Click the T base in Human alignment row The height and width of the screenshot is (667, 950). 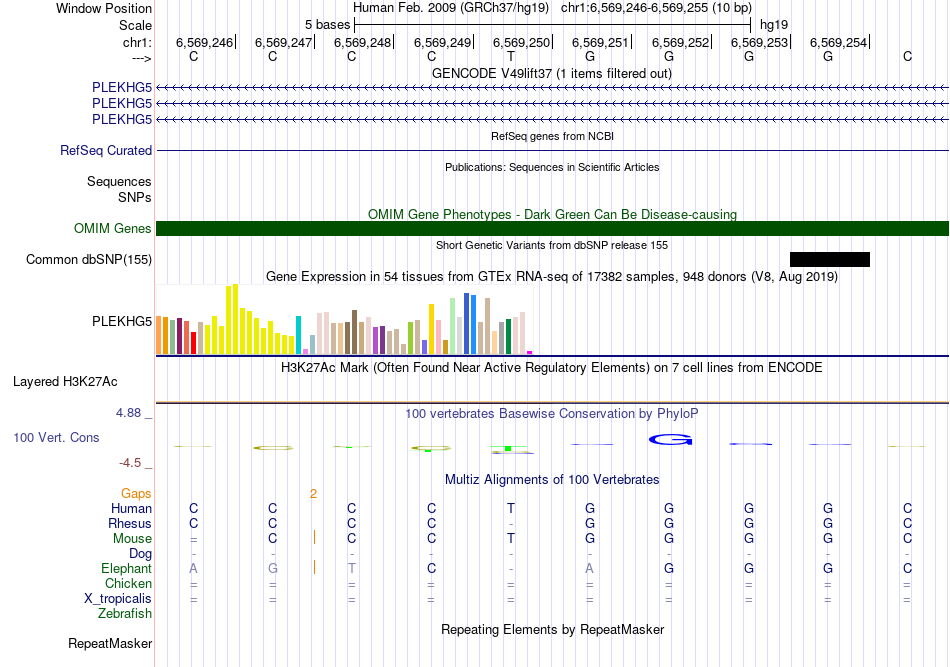coord(511,508)
